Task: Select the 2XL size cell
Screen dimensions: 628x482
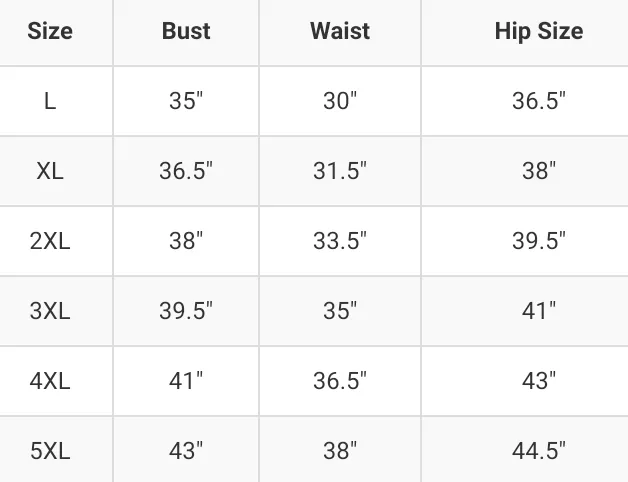Action: point(50,241)
